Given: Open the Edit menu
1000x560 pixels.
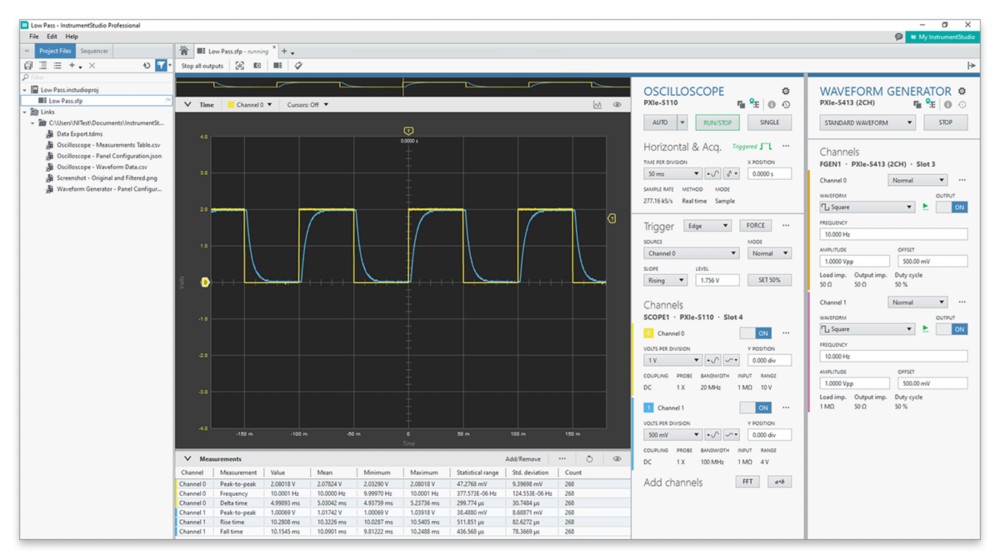Looking at the screenshot, I should click(51, 36).
